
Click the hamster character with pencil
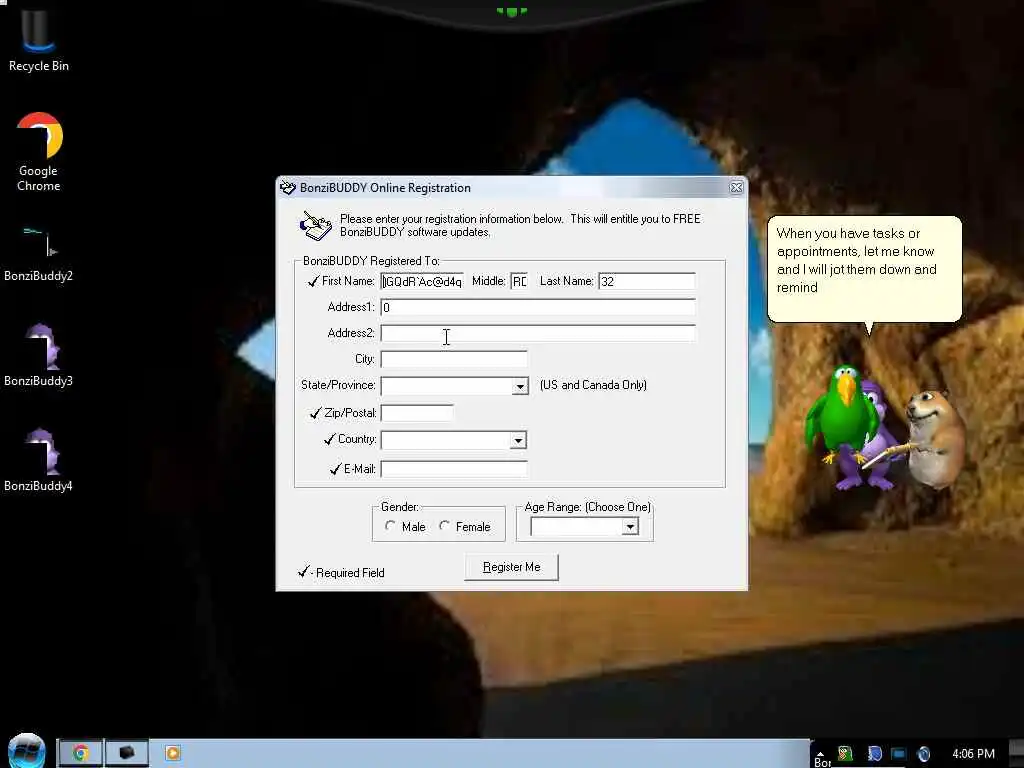pos(934,438)
